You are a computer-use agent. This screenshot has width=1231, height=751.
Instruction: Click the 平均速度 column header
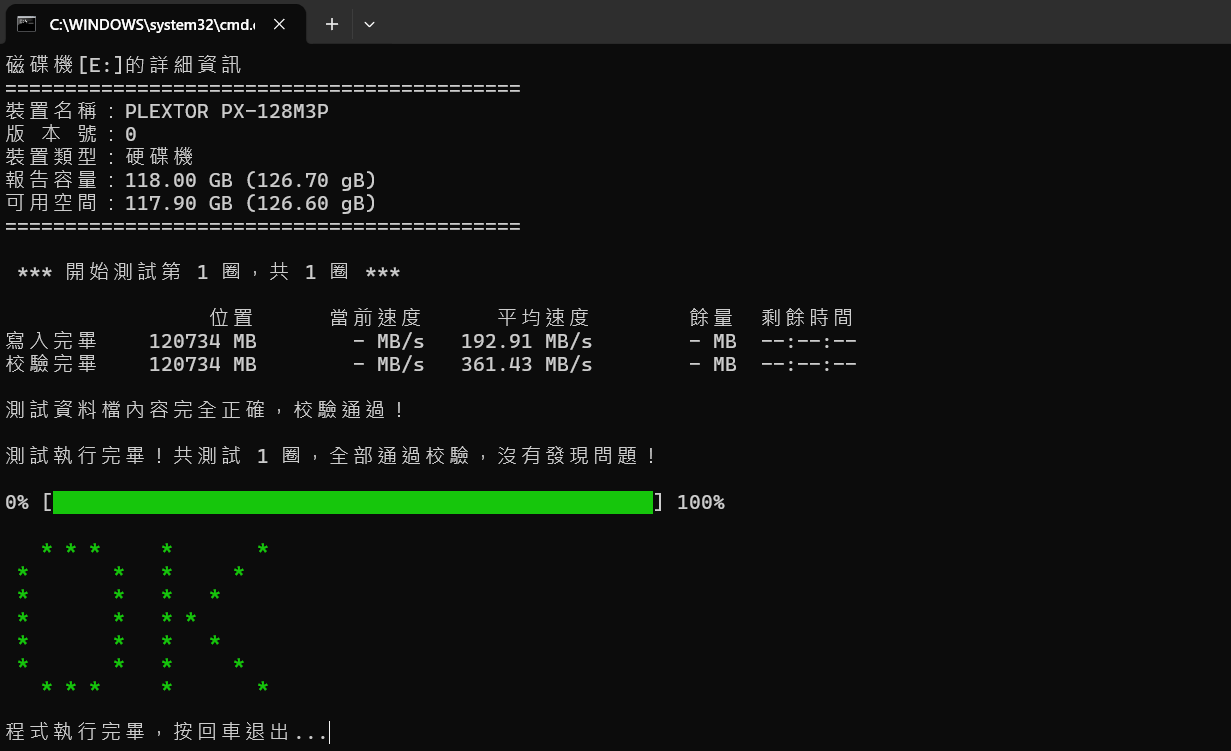[x=544, y=318]
